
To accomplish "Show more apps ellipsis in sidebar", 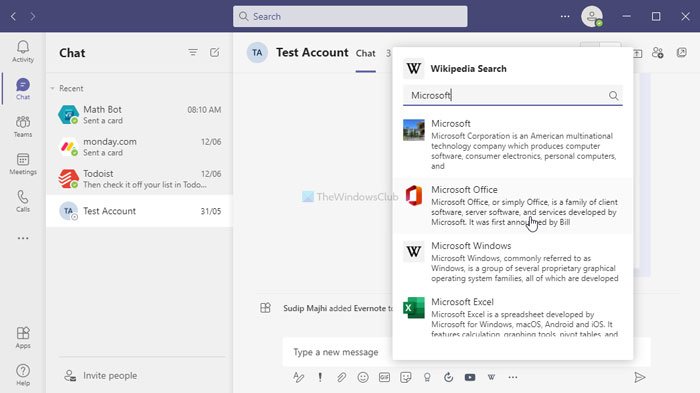I will (x=23, y=238).
